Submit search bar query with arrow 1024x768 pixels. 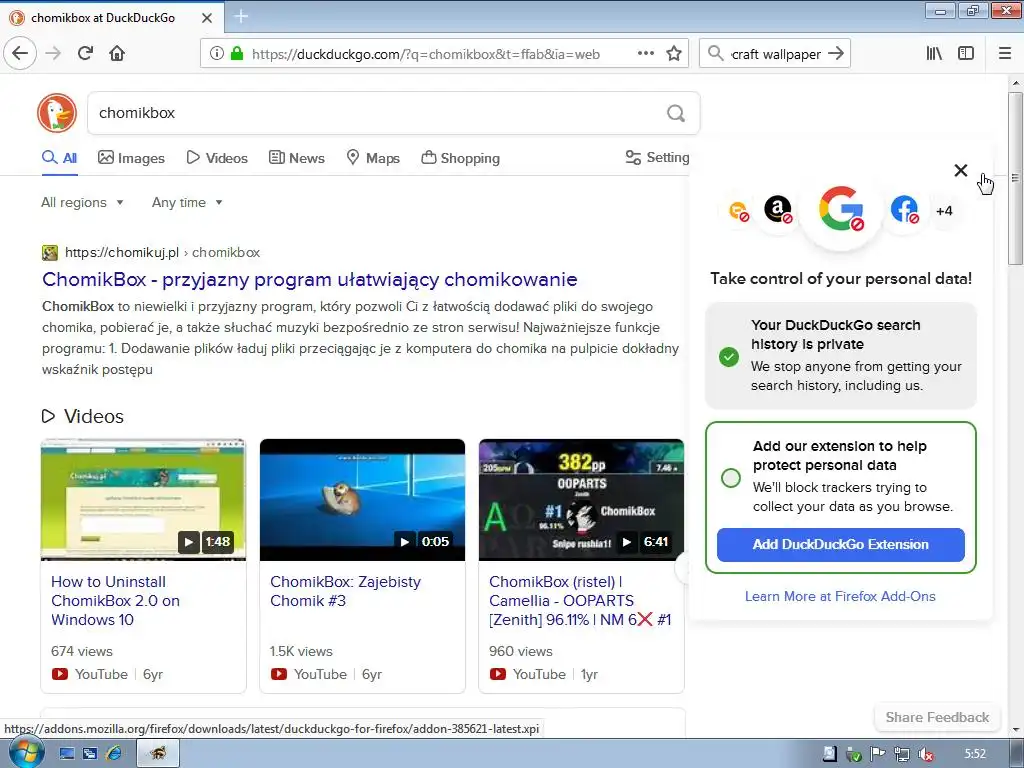pyautogui.click(x=836, y=54)
